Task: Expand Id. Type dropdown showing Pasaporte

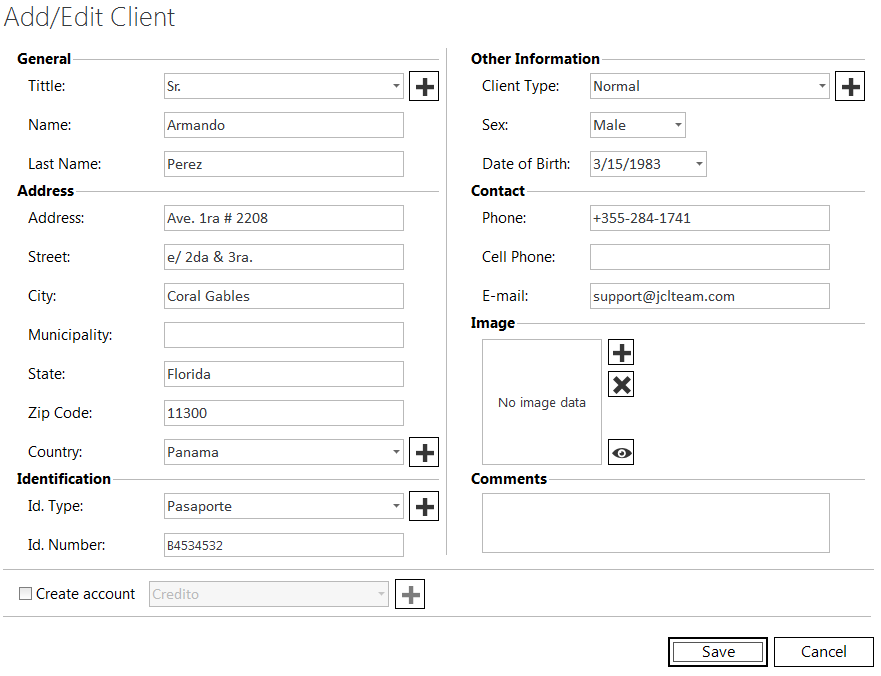Action: [284, 507]
